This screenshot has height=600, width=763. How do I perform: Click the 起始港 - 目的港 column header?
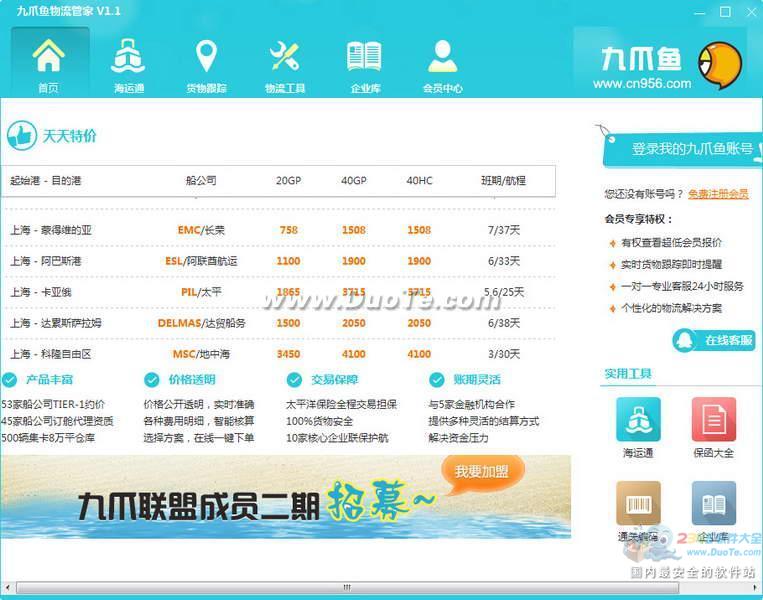tap(46, 181)
